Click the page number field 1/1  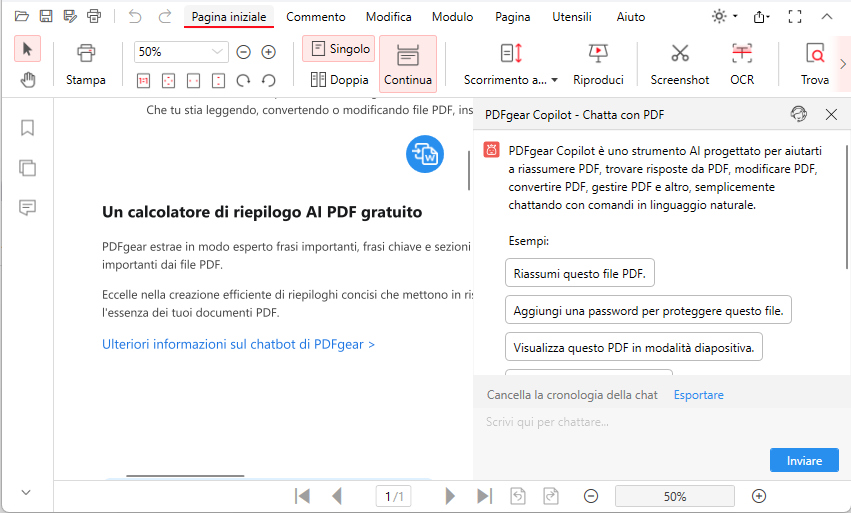tap(393, 496)
